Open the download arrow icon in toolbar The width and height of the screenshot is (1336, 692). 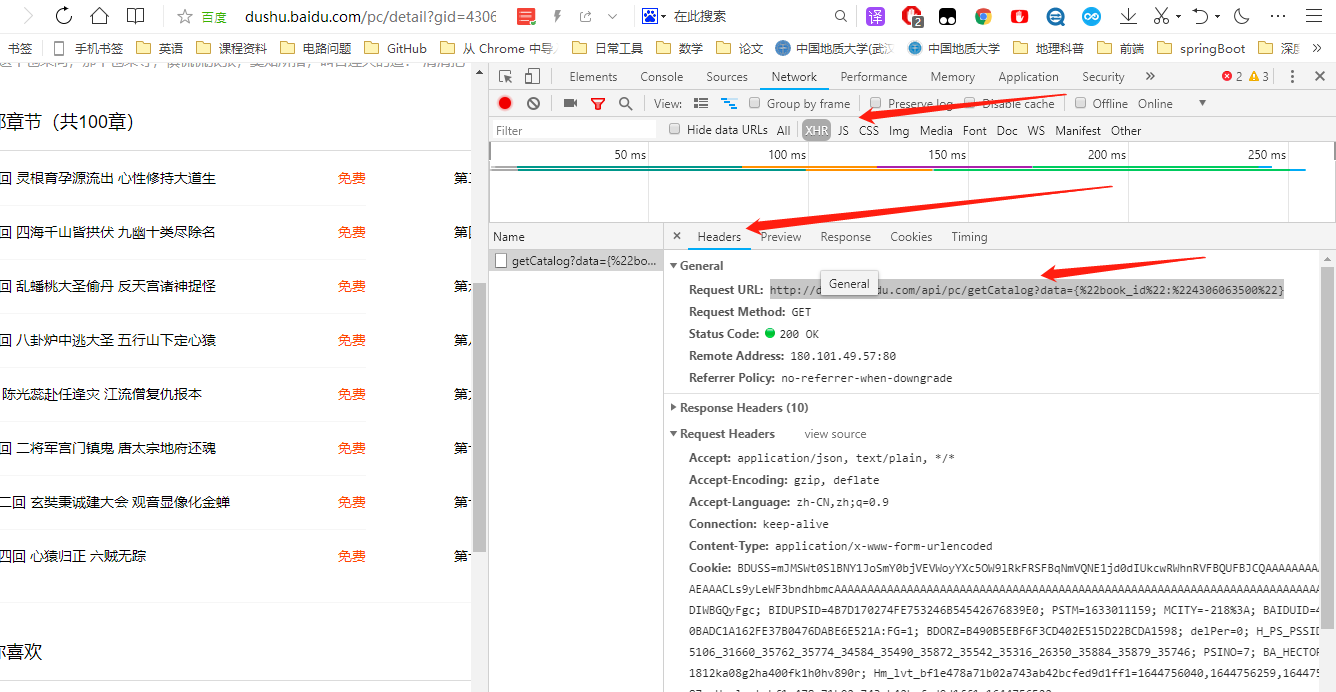pyautogui.click(x=1128, y=16)
